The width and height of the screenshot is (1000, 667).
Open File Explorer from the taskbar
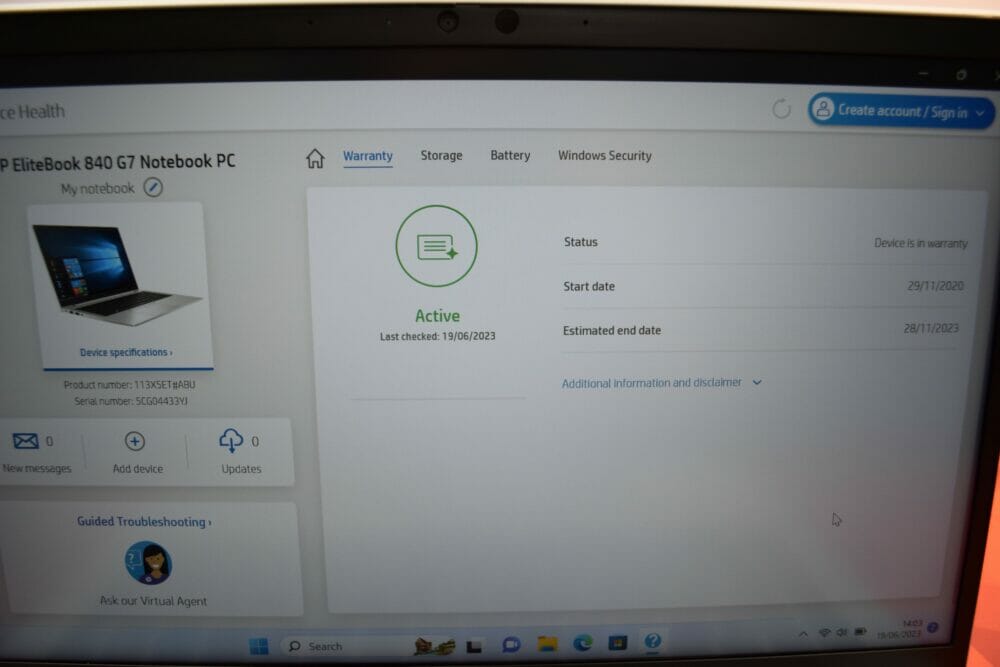pos(547,643)
